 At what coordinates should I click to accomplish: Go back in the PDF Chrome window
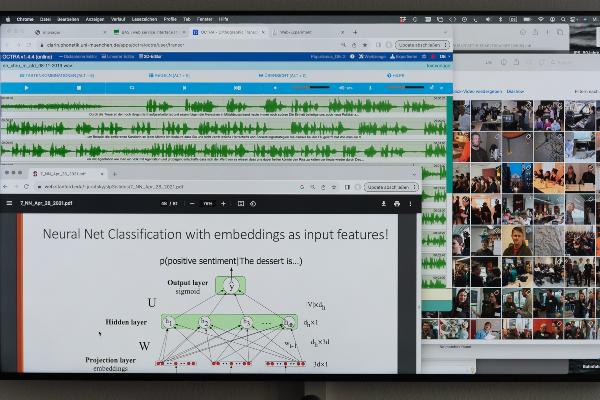pyautogui.click(x=5, y=187)
